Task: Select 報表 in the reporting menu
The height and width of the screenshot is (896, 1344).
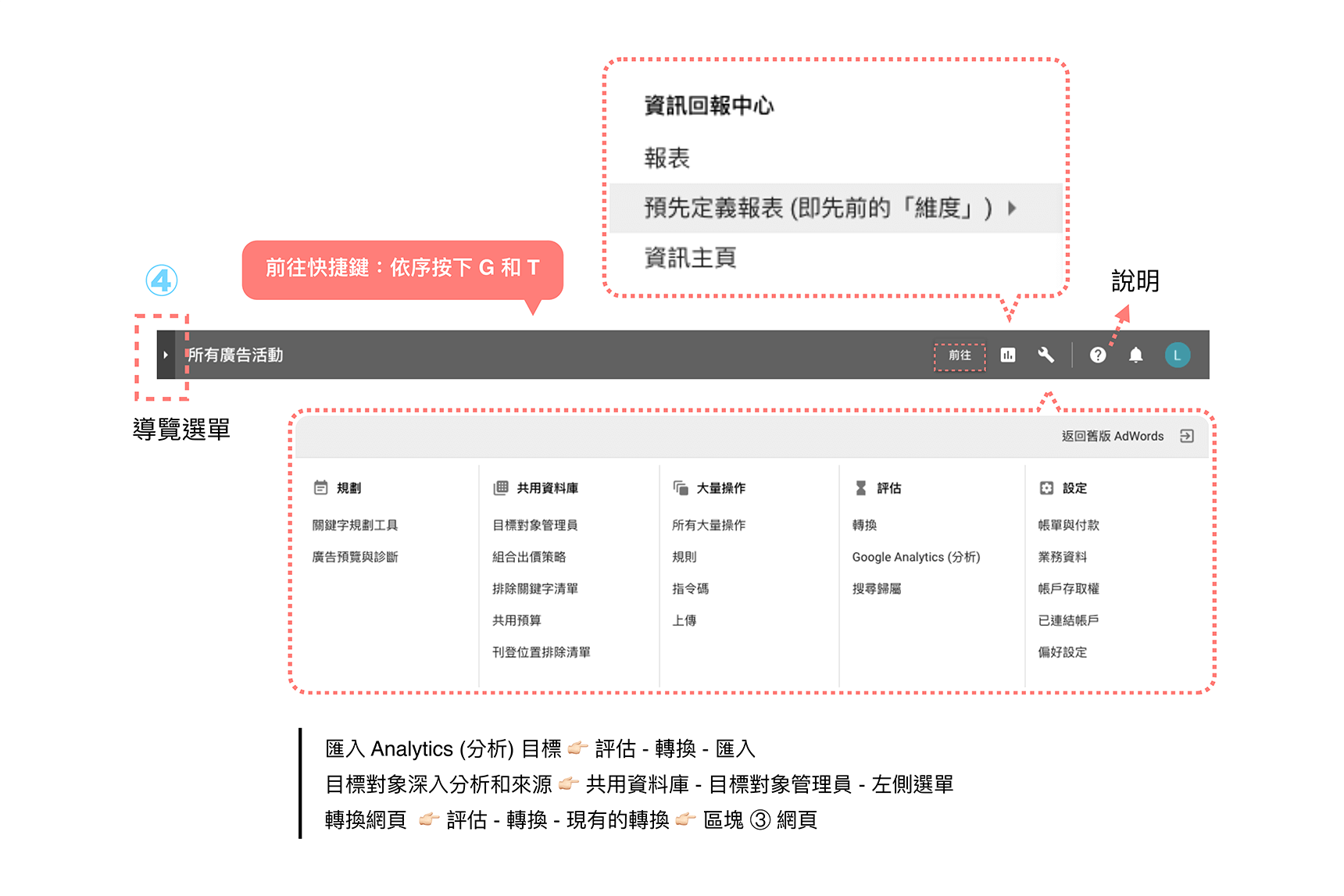Action: click(x=667, y=159)
